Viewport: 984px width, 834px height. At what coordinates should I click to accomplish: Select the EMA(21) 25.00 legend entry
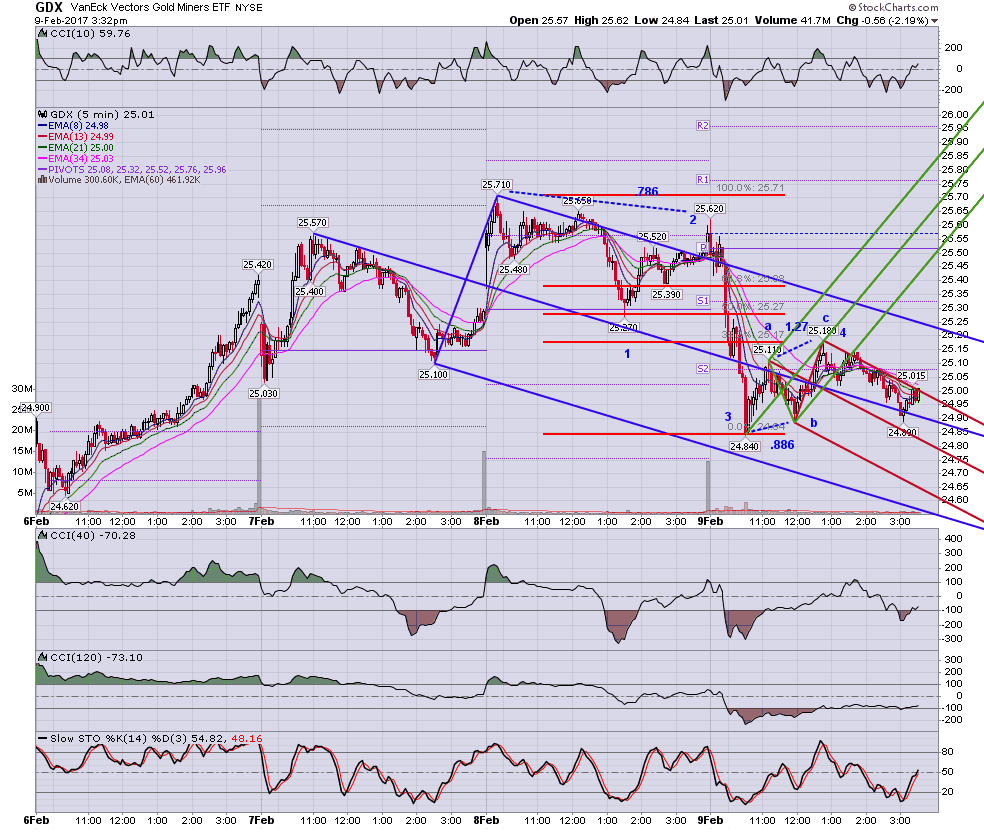point(76,147)
